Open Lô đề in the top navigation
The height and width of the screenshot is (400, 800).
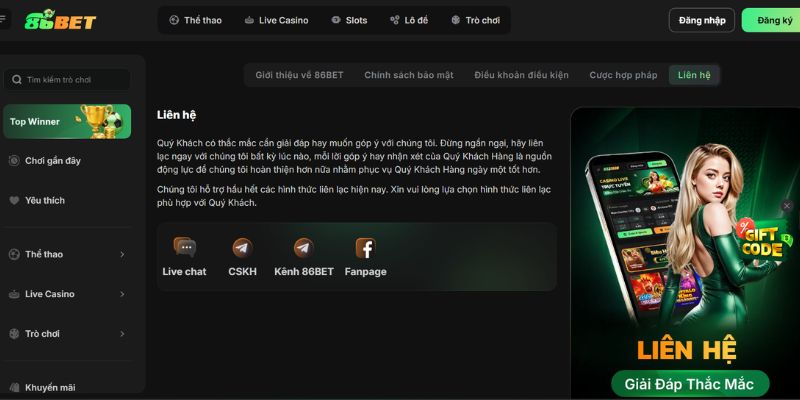point(409,20)
